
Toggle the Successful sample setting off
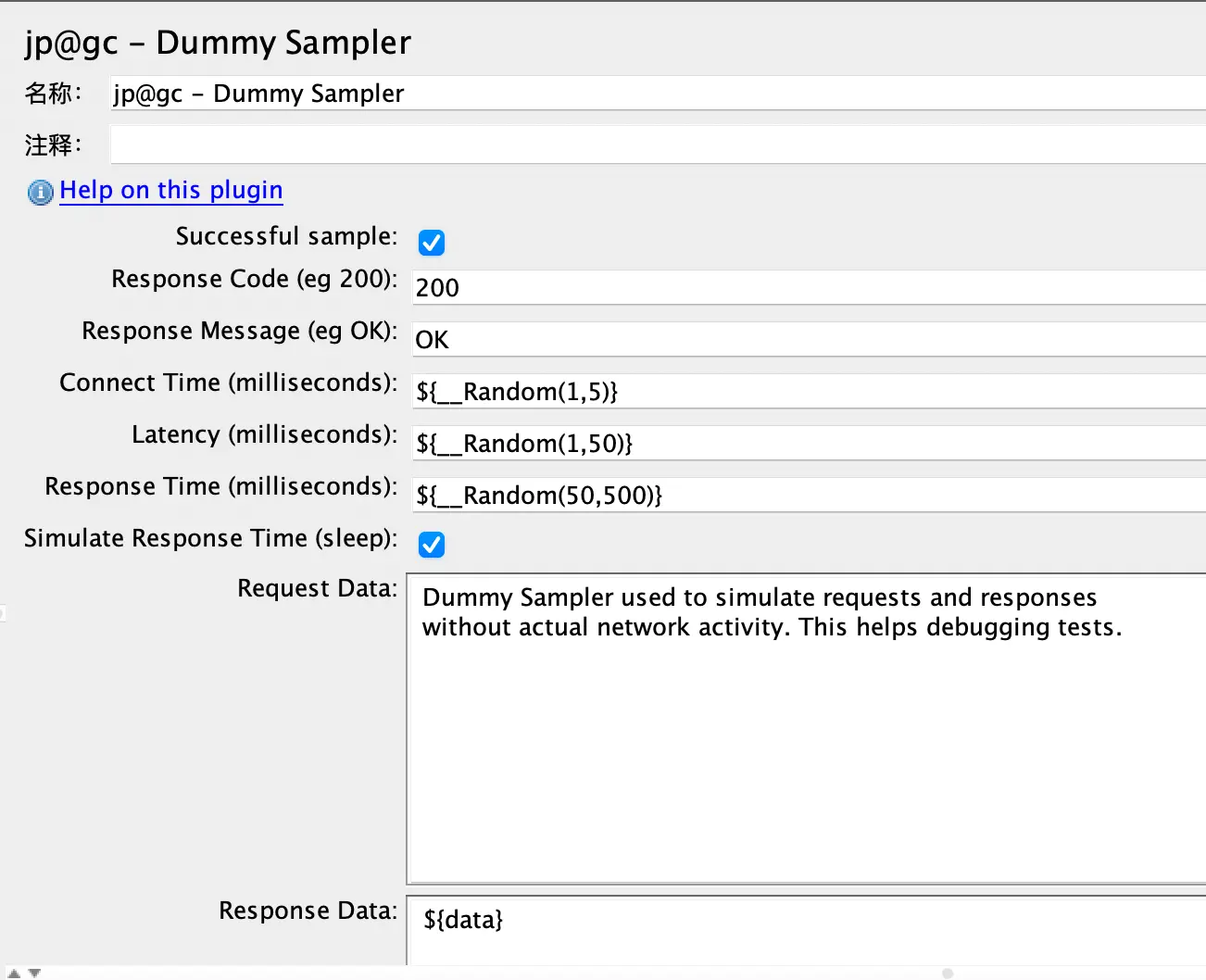tap(432, 243)
